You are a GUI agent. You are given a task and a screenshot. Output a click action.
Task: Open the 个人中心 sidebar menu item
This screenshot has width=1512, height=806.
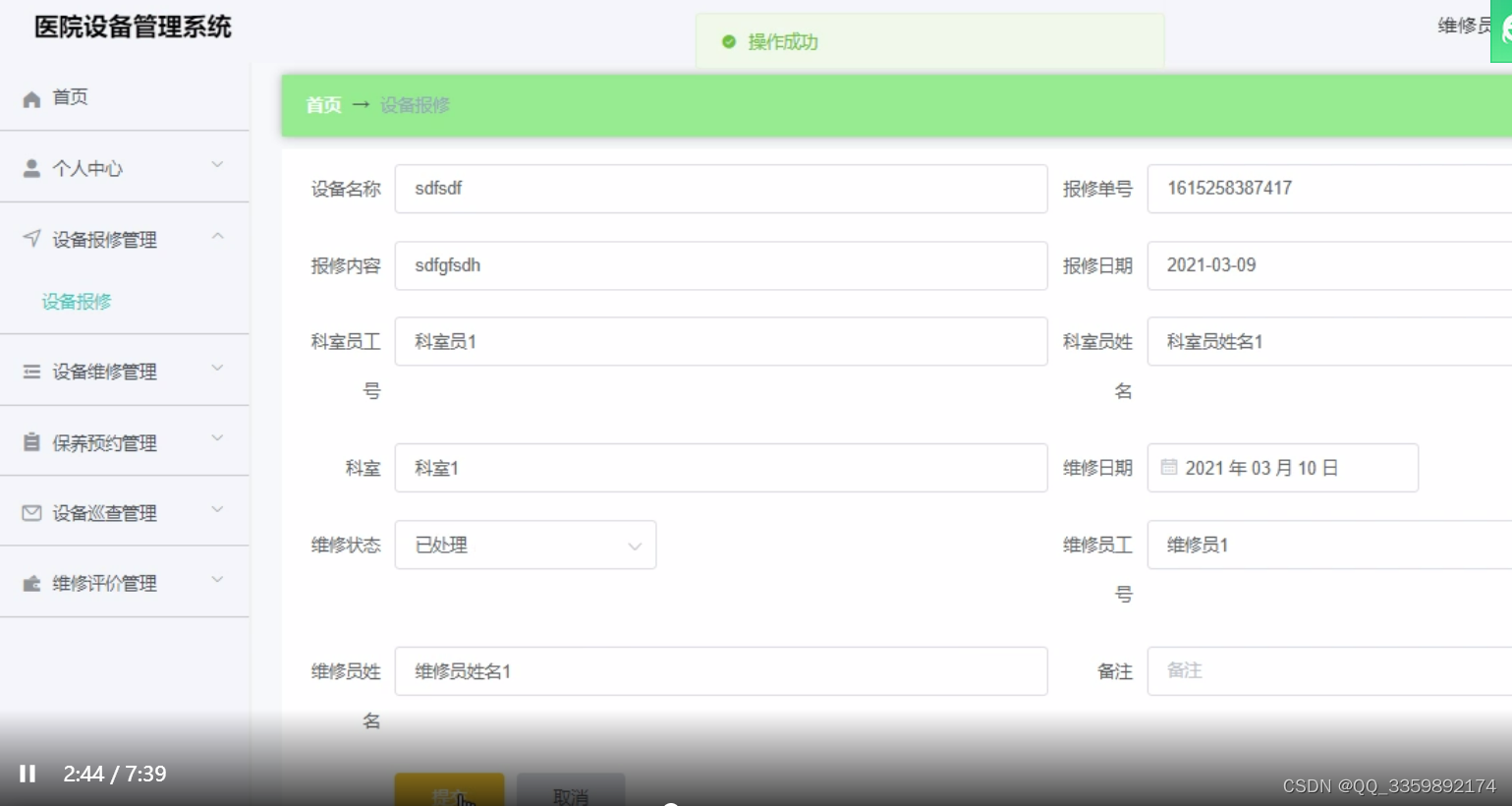[125, 168]
